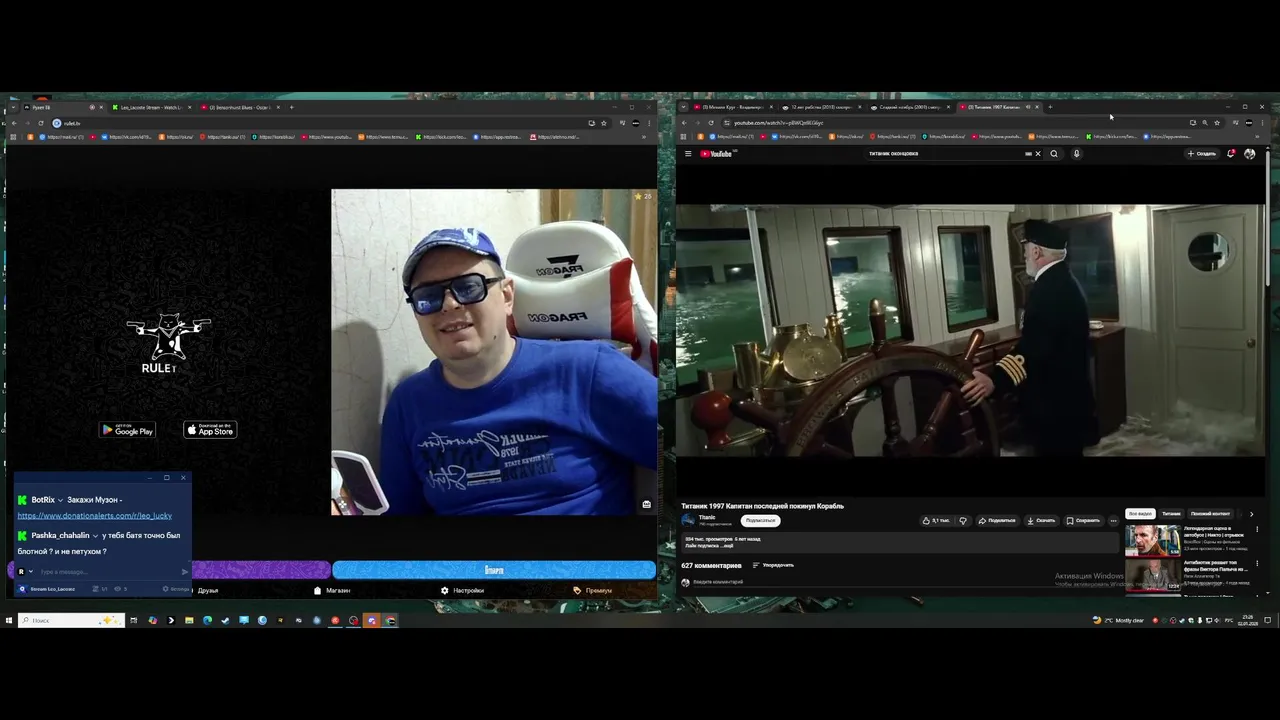Bookmark rulet.tv page with star
This screenshot has height=720, width=1280.
(604, 123)
